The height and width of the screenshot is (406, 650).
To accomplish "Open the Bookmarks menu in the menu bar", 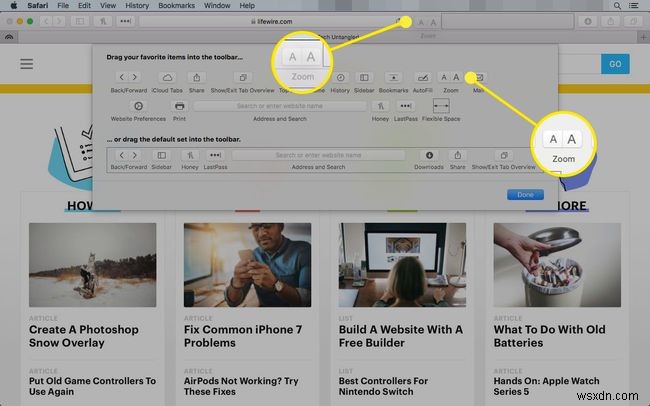I will pos(176,5).
